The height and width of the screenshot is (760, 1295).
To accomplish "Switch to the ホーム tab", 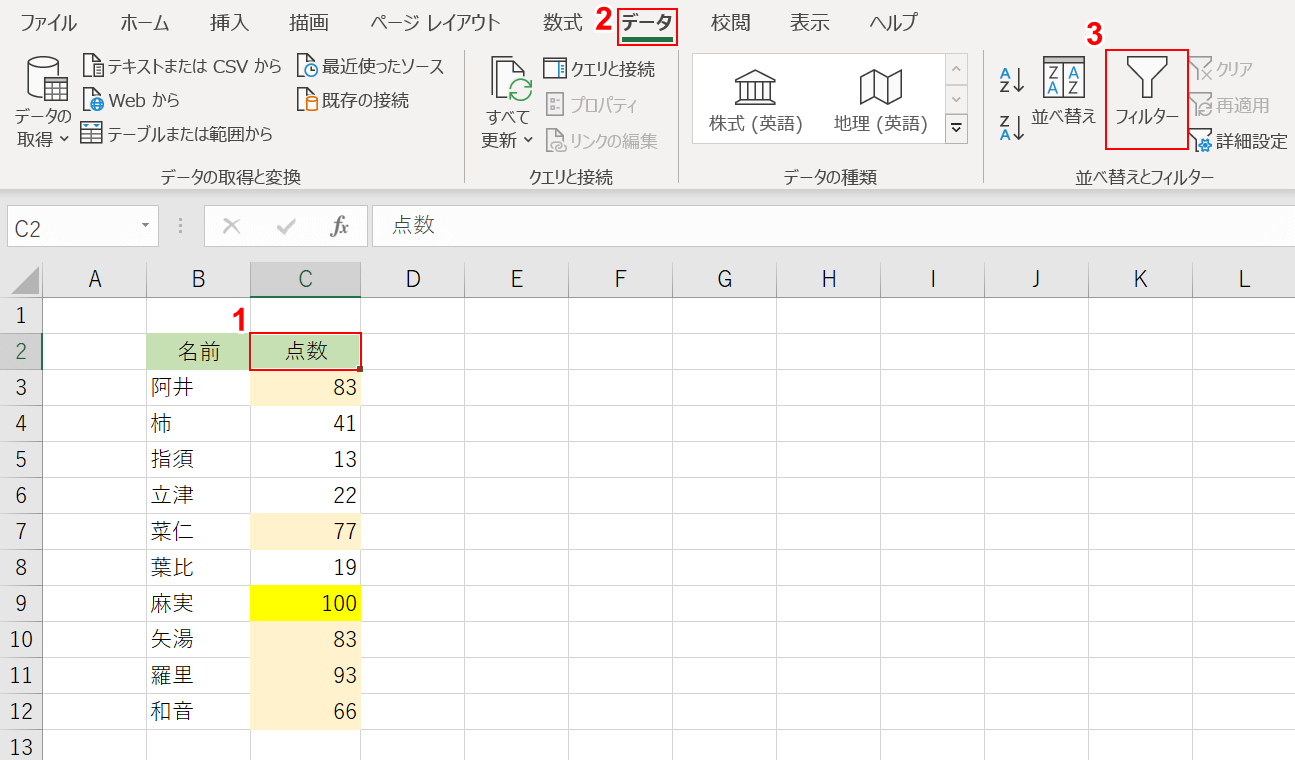I will point(144,22).
